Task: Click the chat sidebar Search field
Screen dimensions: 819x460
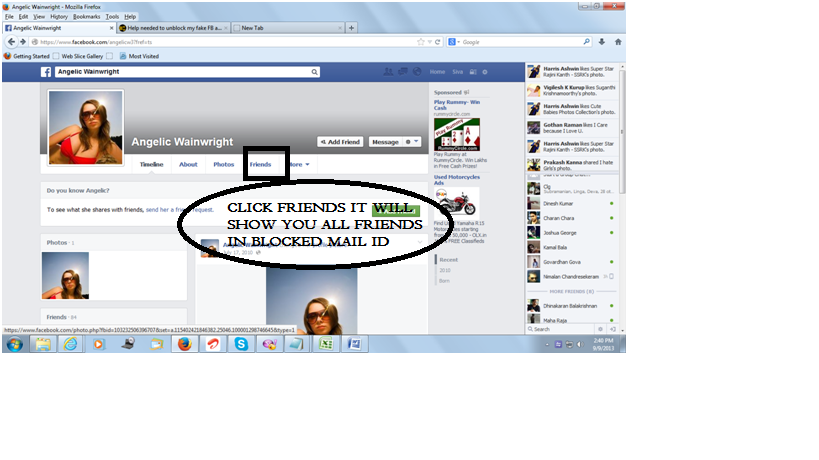Action: pos(560,329)
